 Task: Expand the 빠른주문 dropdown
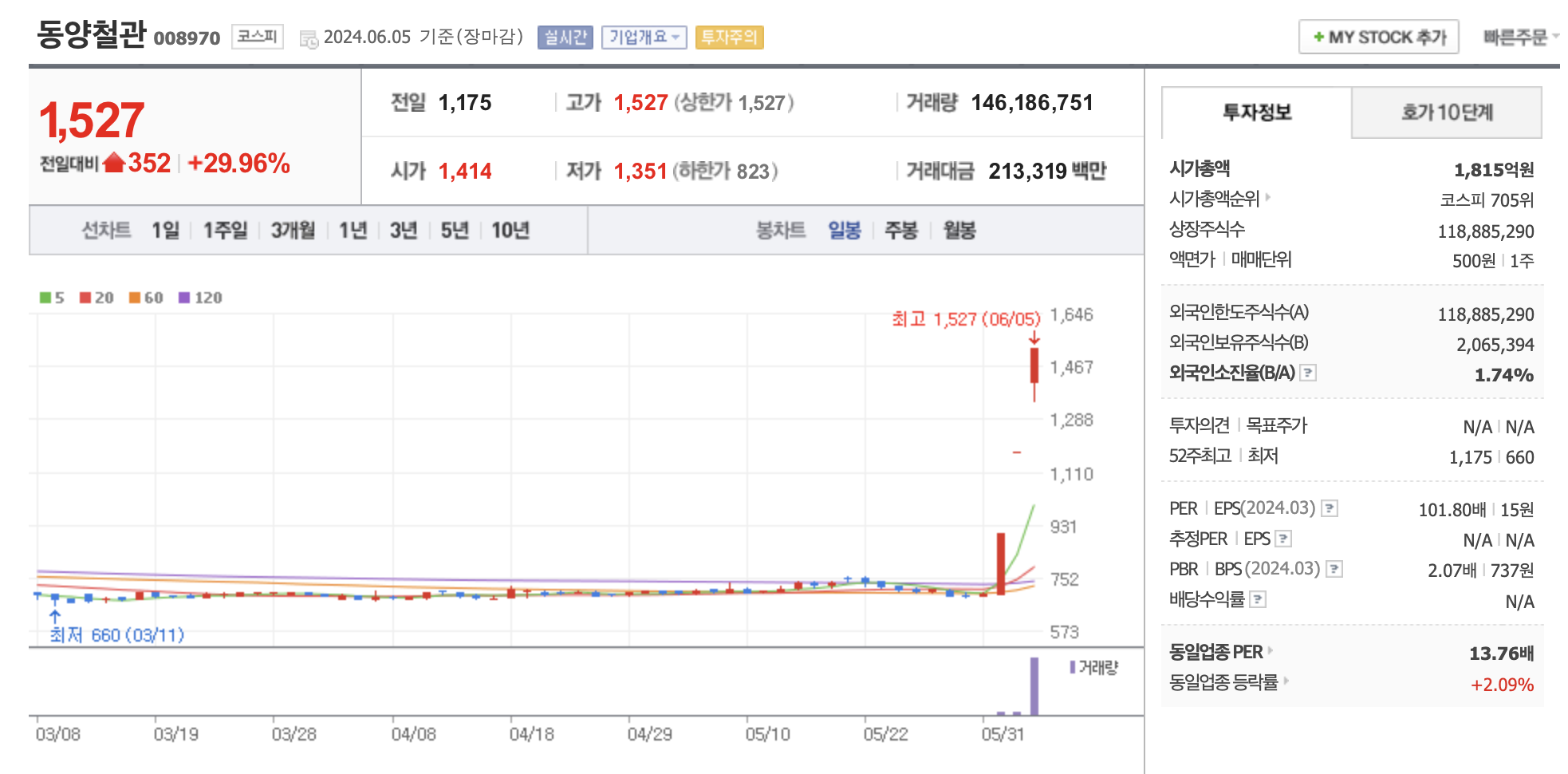(1521, 38)
